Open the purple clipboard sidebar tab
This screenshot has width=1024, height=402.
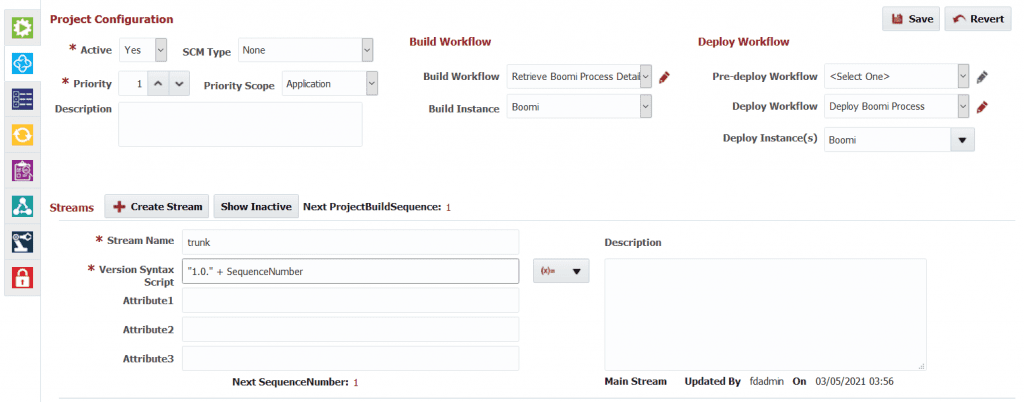pyautogui.click(x=23, y=170)
